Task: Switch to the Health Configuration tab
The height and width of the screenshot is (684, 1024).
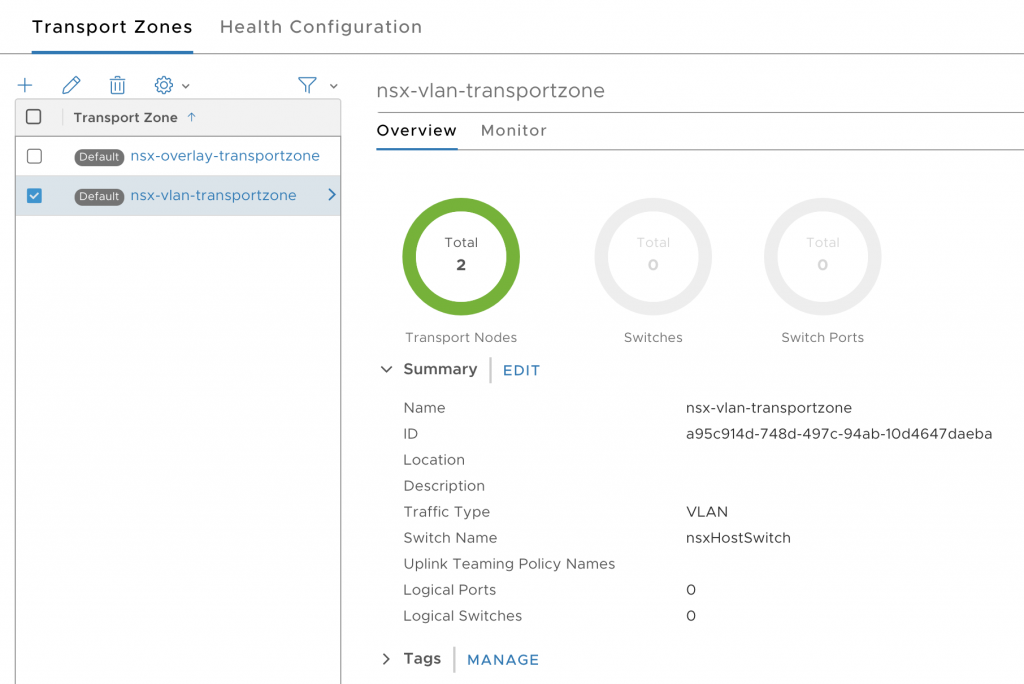Action: [321, 27]
